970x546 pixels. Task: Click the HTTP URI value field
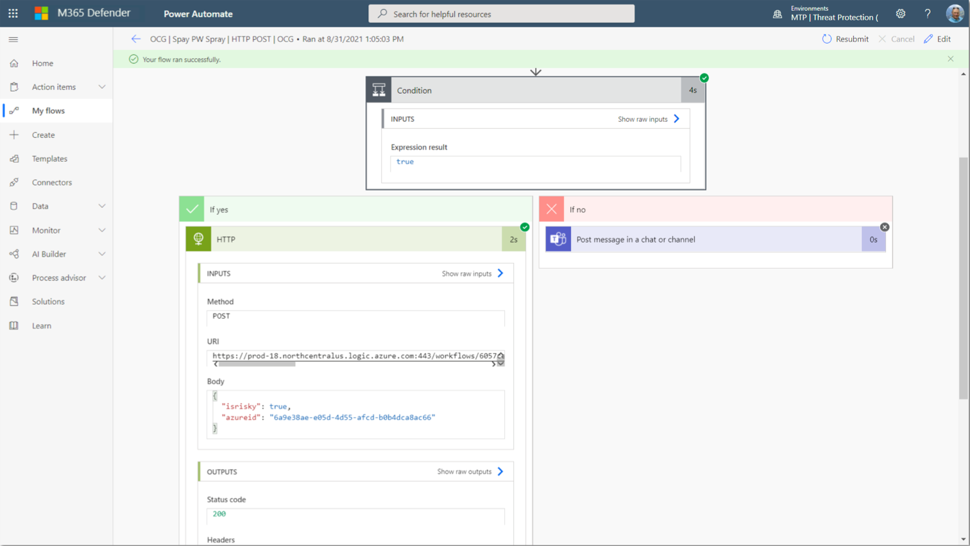[x=354, y=356]
